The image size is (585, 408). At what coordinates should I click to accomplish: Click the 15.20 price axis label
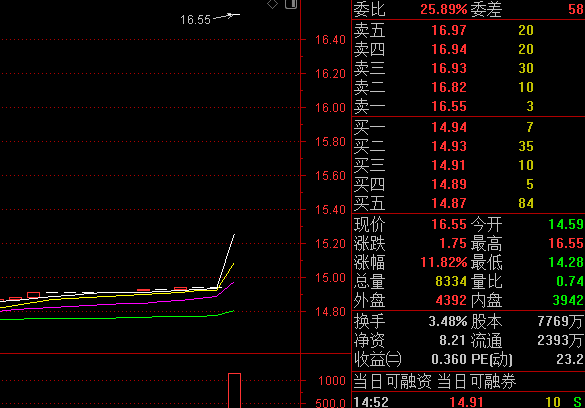tap(331, 244)
